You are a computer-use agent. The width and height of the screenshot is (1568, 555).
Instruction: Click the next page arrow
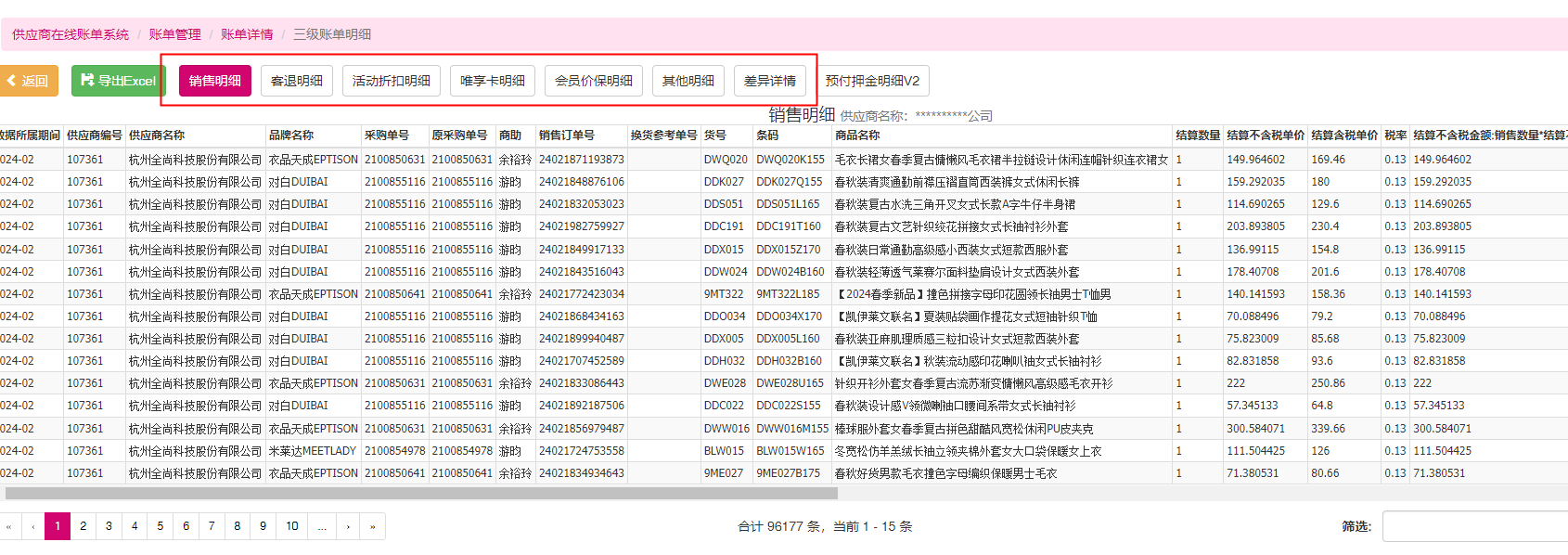(348, 526)
